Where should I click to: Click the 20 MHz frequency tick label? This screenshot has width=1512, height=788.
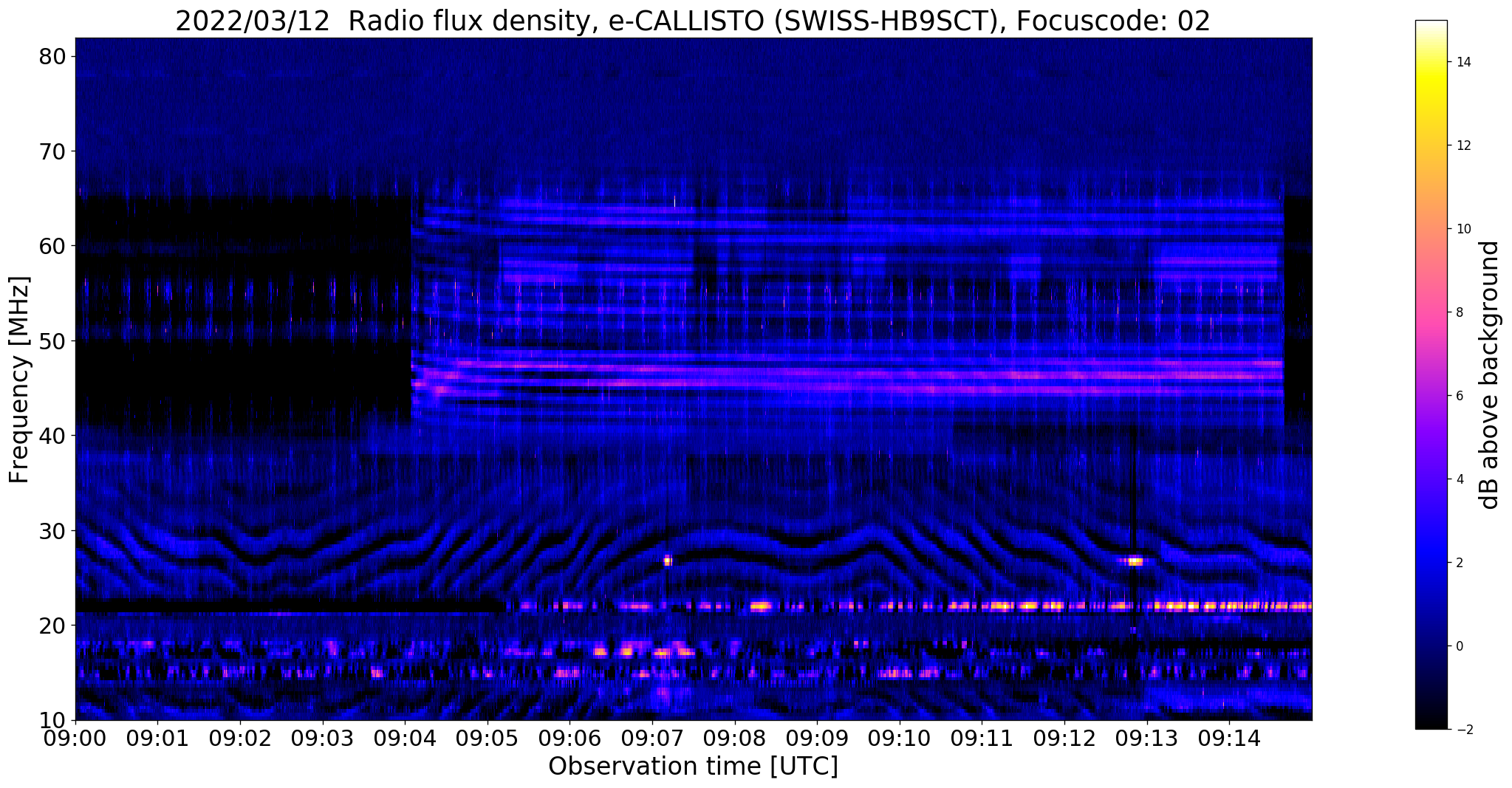(53, 626)
